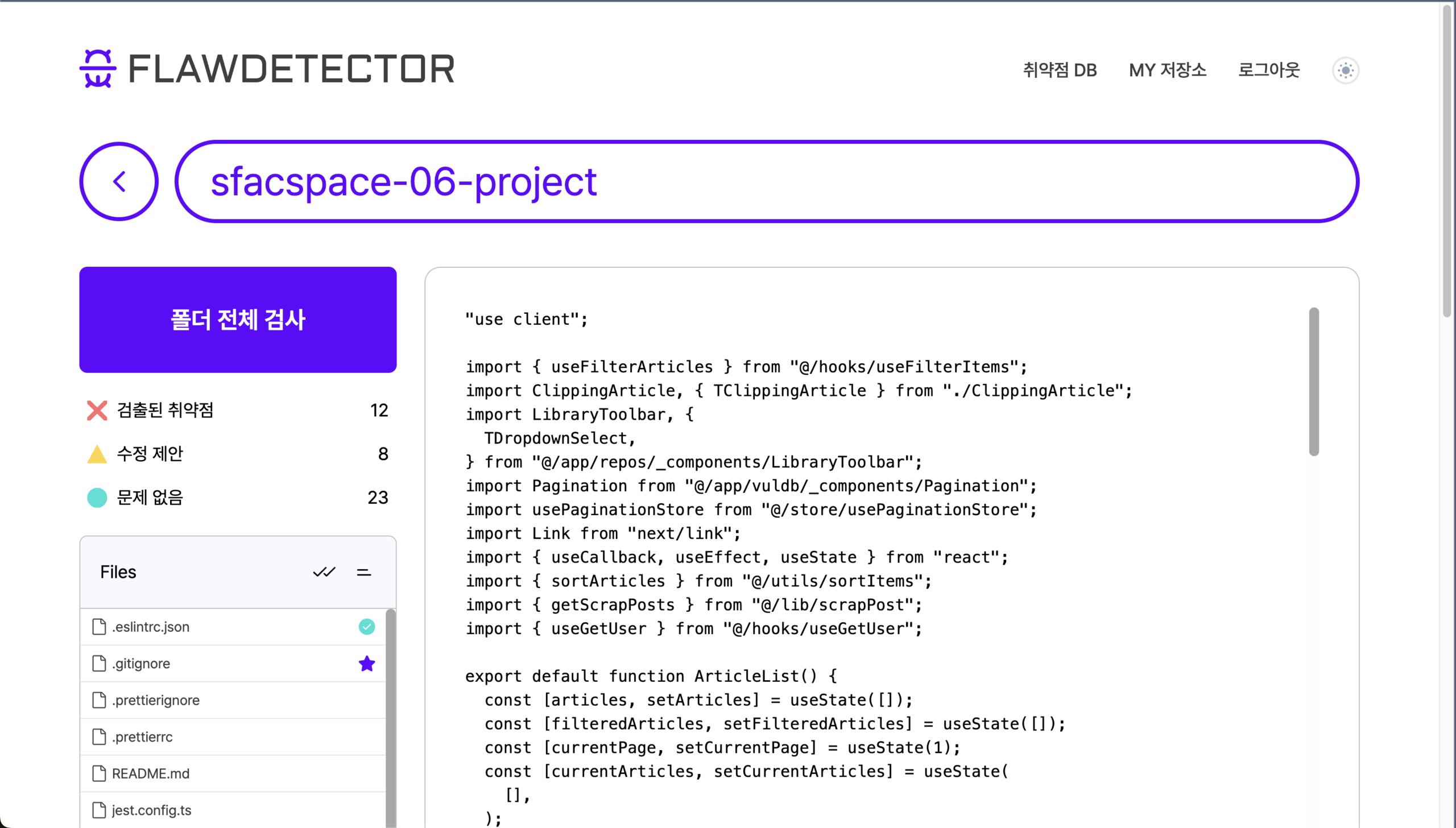The height and width of the screenshot is (828, 1456).
Task: Open the .eslintrc.json file
Action: tap(233, 627)
